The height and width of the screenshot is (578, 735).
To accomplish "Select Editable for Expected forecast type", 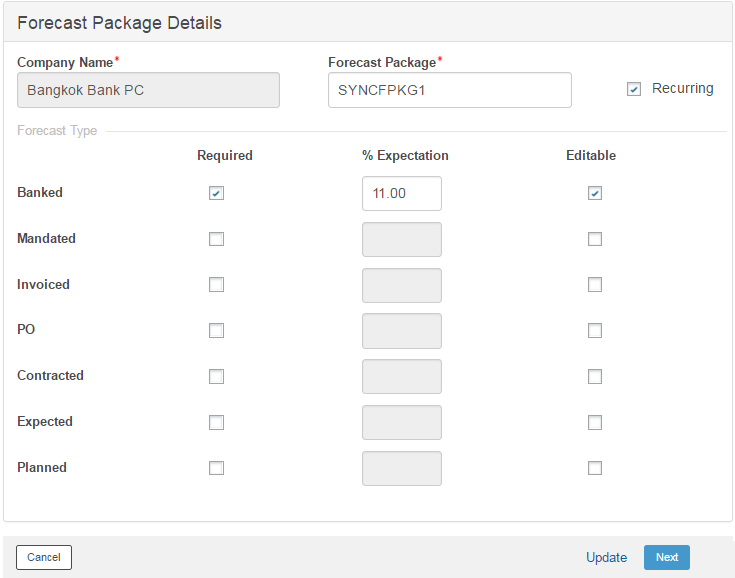I will click(x=595, y=423).
